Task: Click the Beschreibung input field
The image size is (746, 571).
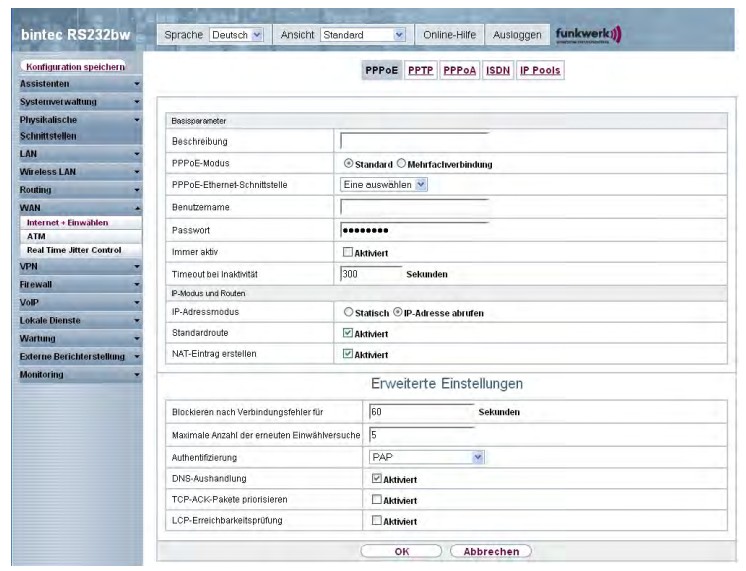Action: click(414, 141)
